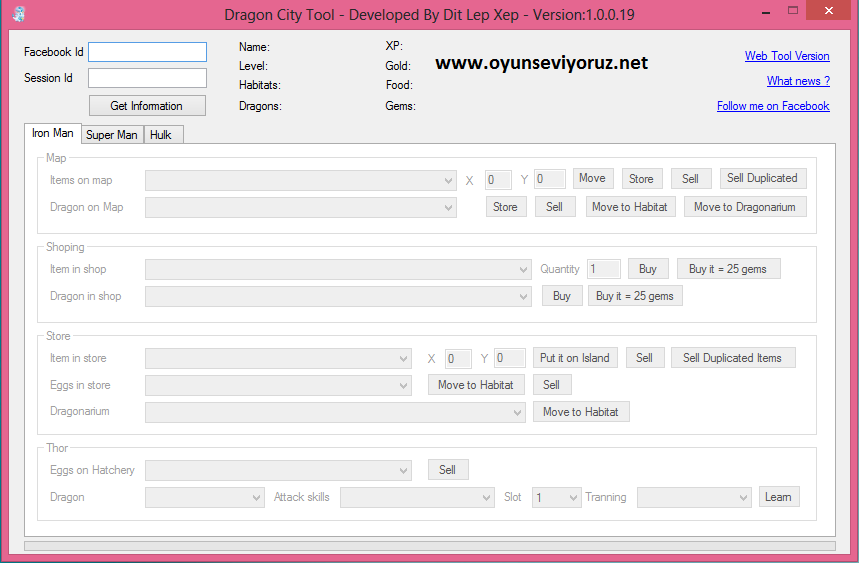This screenshot has height=563, width=859.
Task: Click the Quantity input field
Action: [x=604, y=269]
